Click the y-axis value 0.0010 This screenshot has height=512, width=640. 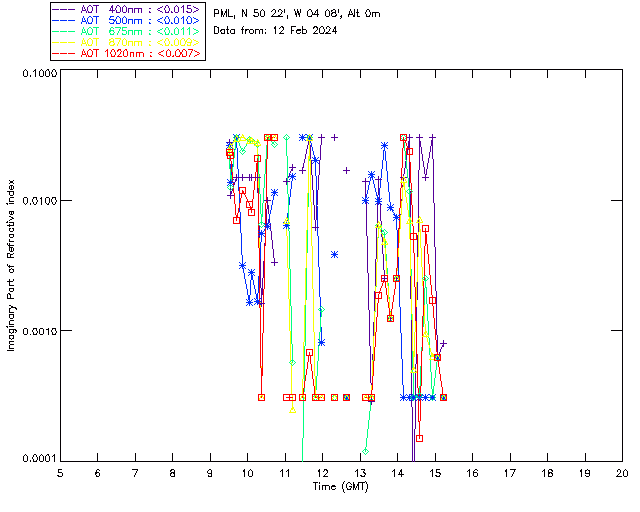(39, 331)
